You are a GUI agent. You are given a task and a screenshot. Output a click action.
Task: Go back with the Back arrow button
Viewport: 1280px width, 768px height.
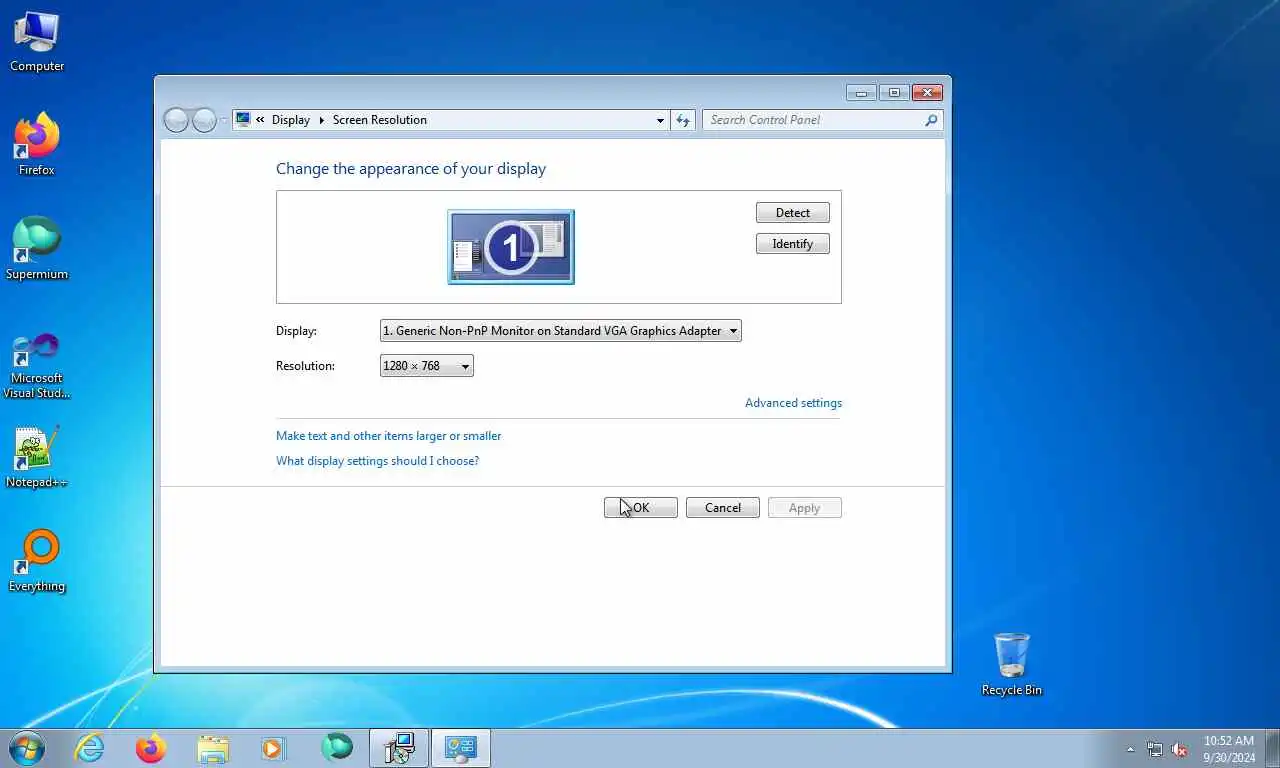coord(176,120)
